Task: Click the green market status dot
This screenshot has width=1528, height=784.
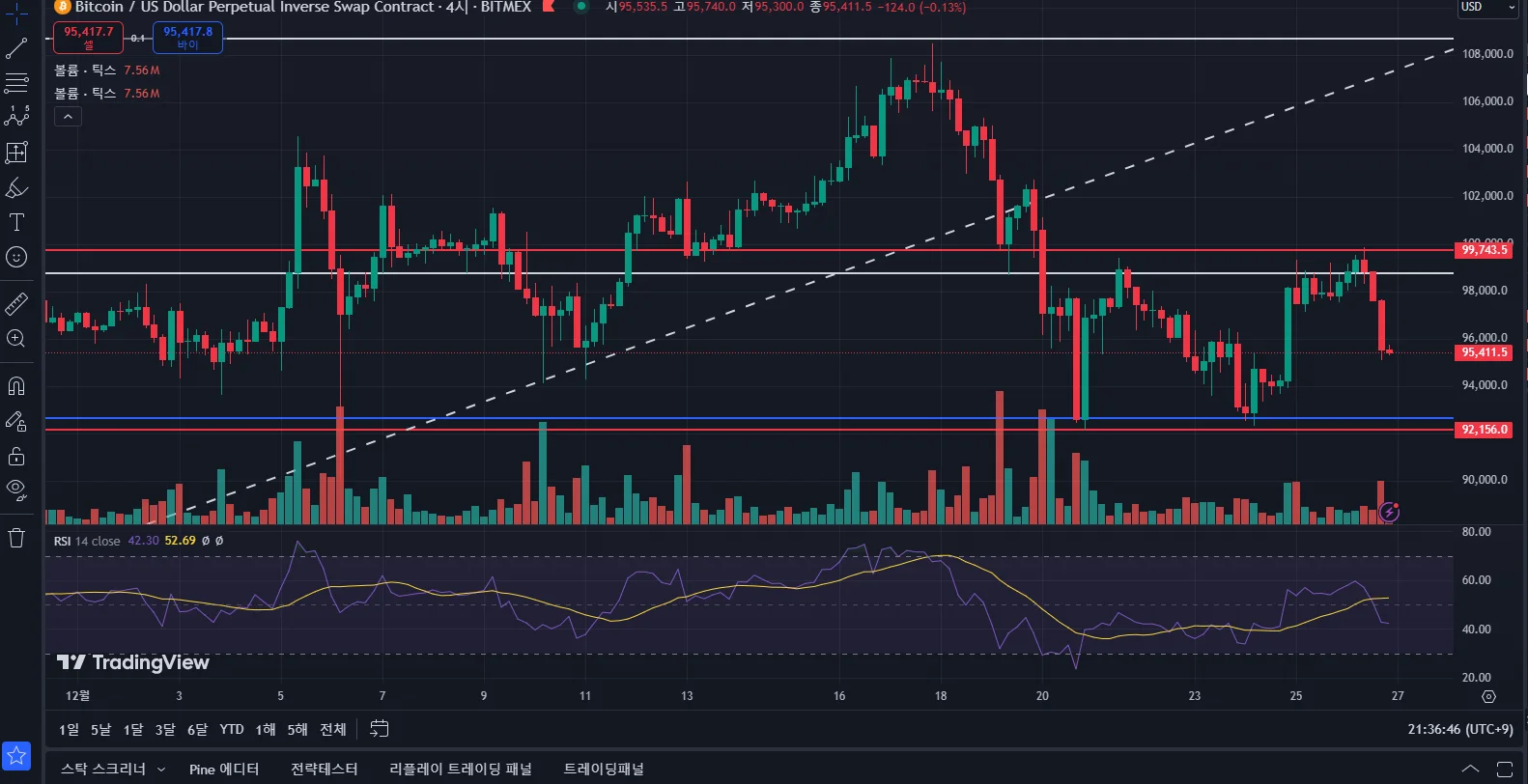Action: pos(581,7)
